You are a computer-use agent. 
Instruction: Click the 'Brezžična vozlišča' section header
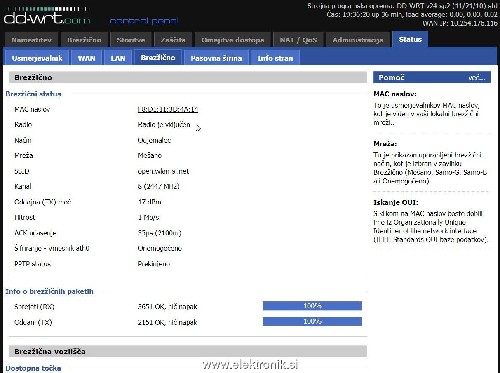tap(188, 351)
